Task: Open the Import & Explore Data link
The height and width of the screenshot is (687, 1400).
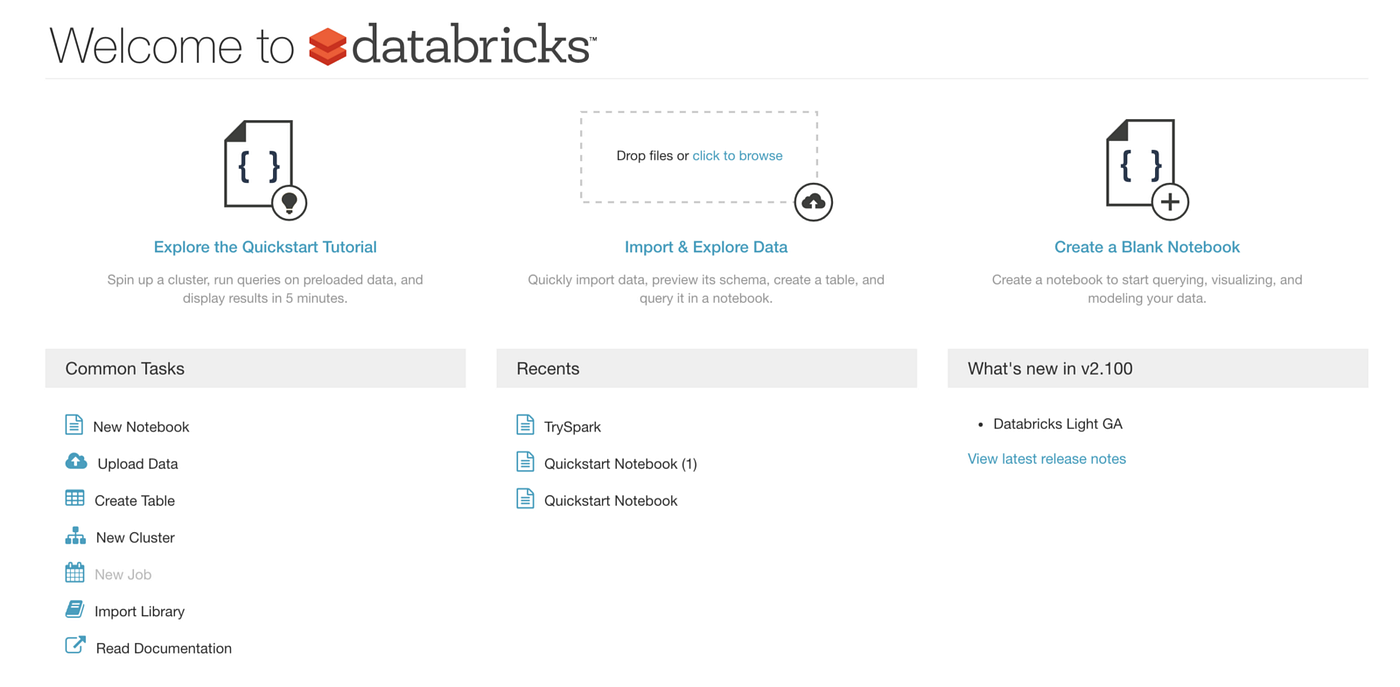Action: (x=706, y=247)
